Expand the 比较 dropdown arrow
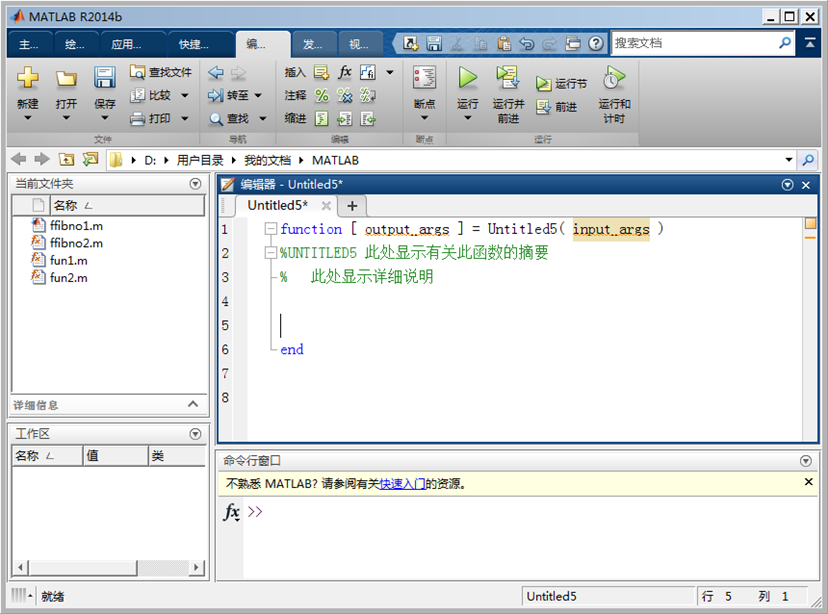This screenshot has width=828, height=614. [185, 96]
